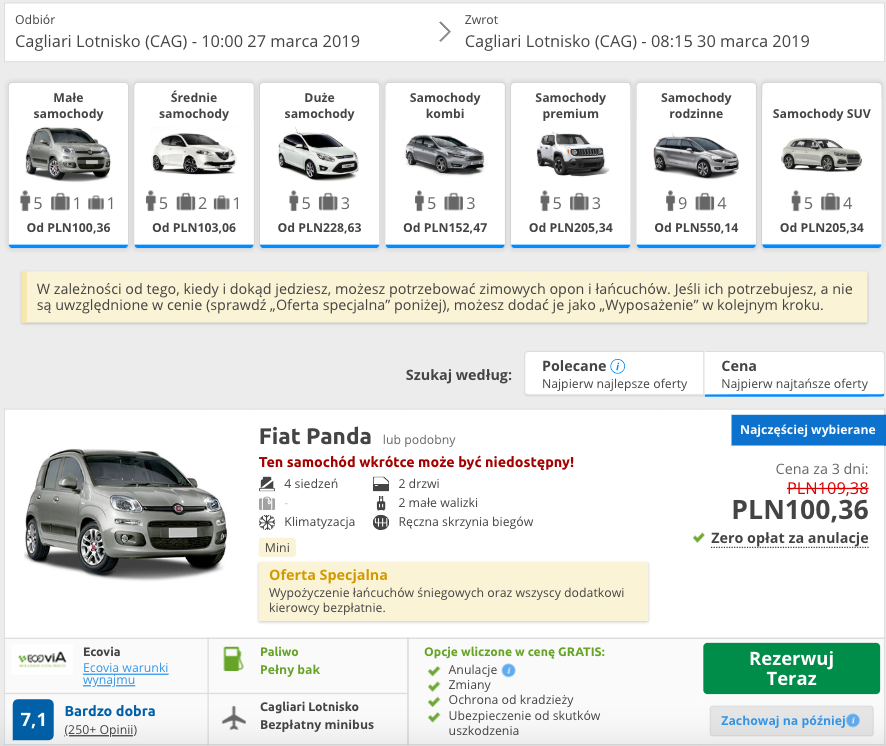
Task: Select Małe samochody category card
Action: 68,165
